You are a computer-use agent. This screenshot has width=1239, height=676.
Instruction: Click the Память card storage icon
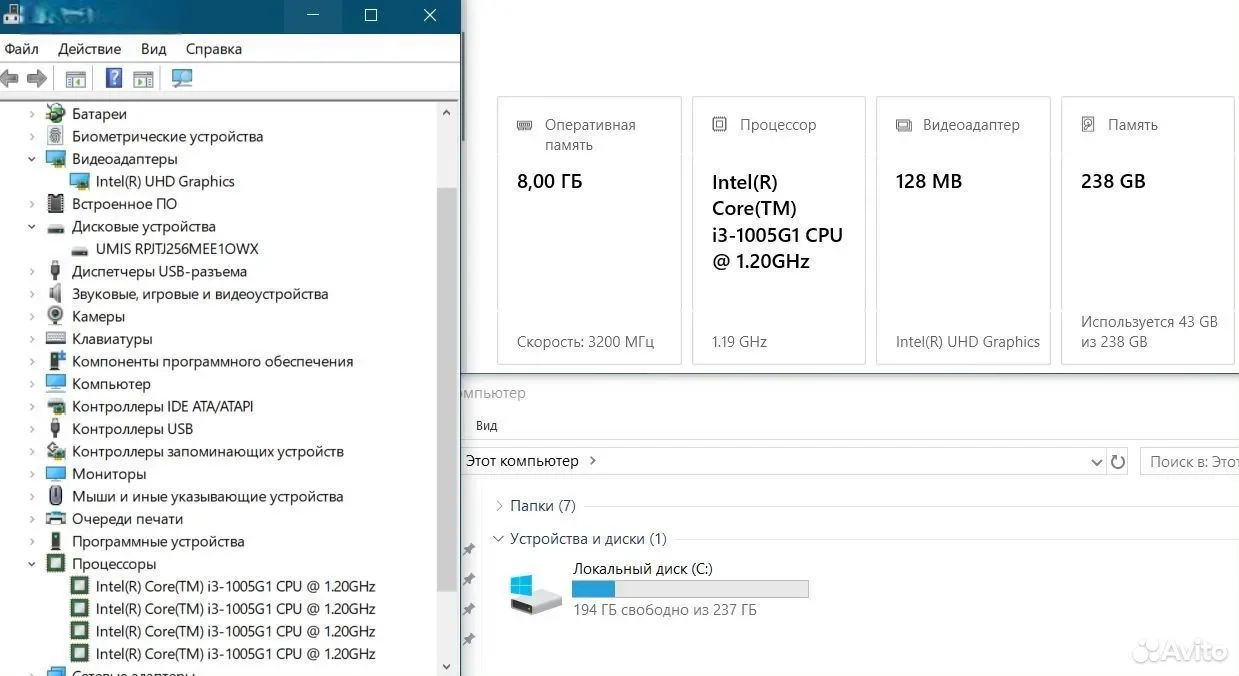[1088, 124]
